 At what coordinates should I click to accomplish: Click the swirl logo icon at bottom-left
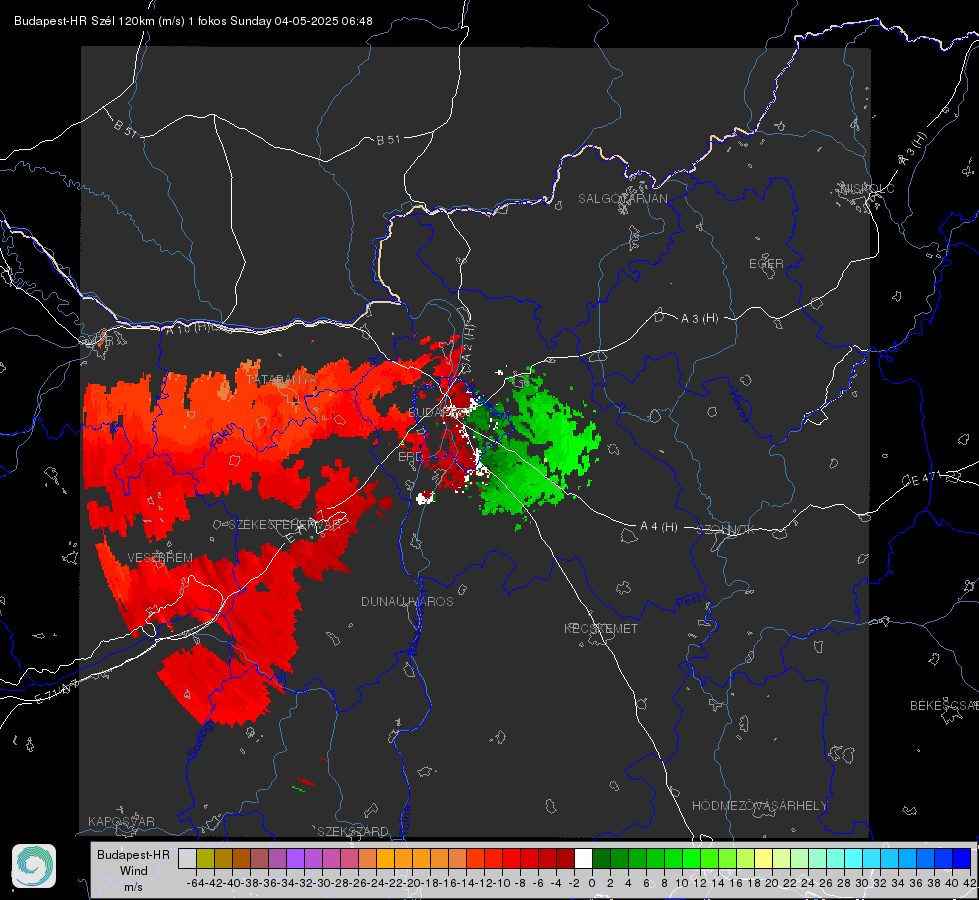(34, 866)
